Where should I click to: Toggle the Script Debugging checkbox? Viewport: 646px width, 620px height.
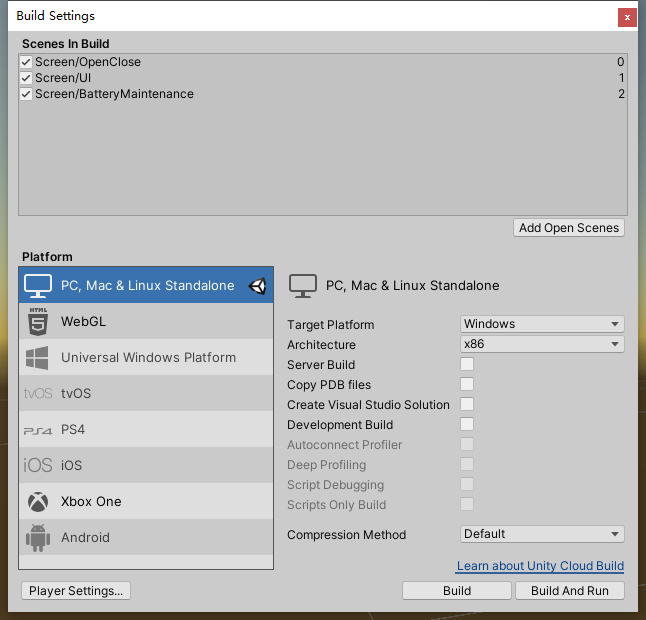tap(467, 484)
